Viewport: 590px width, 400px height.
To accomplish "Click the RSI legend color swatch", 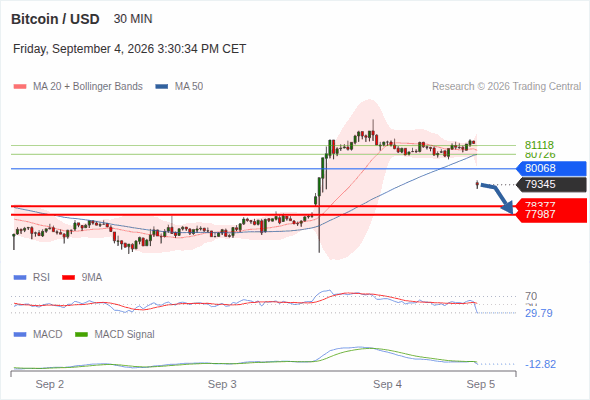I will tap(20, 278).
